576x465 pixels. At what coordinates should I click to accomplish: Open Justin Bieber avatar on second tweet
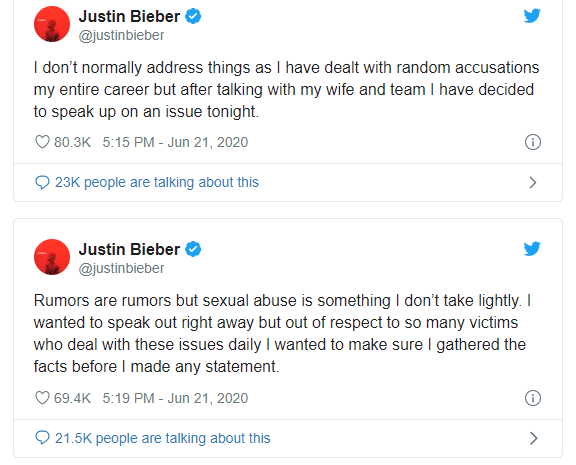(x=52, y=257)
